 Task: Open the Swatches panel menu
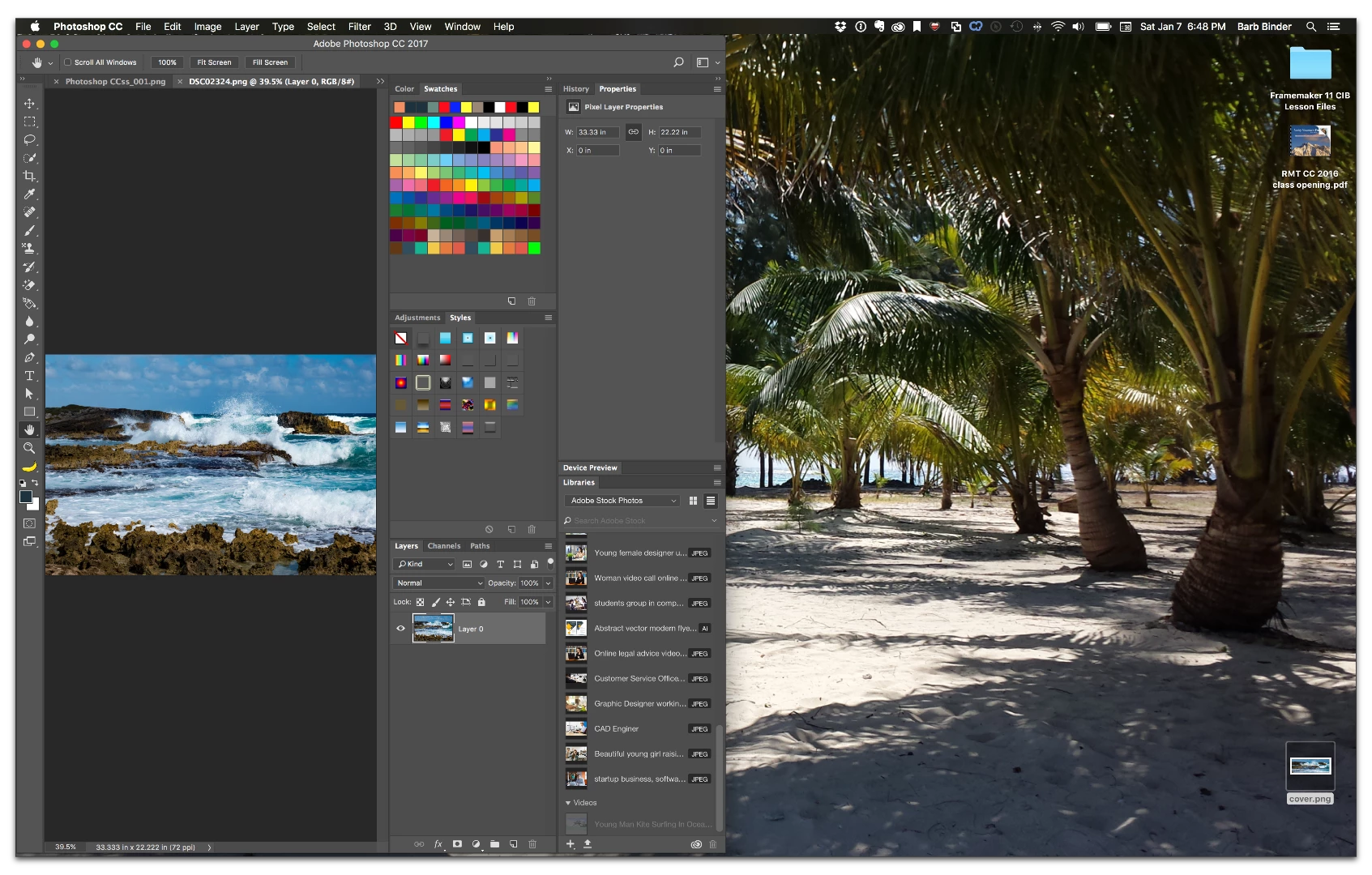[x=549, y=89]
